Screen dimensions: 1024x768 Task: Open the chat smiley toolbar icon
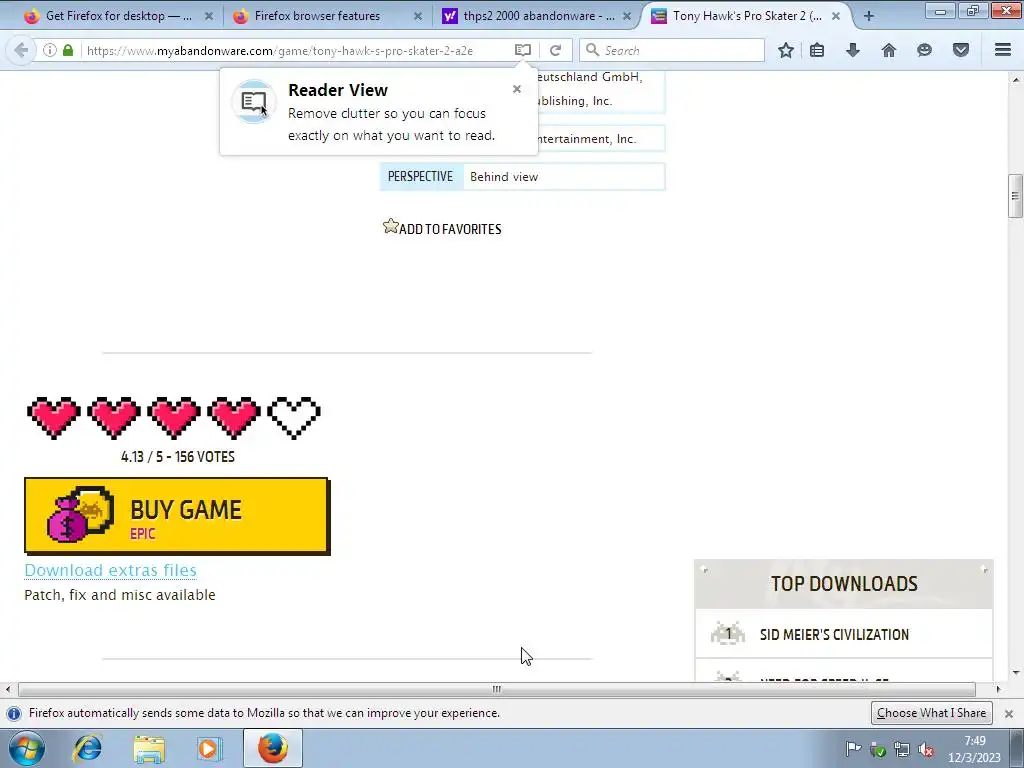point(924,50)
